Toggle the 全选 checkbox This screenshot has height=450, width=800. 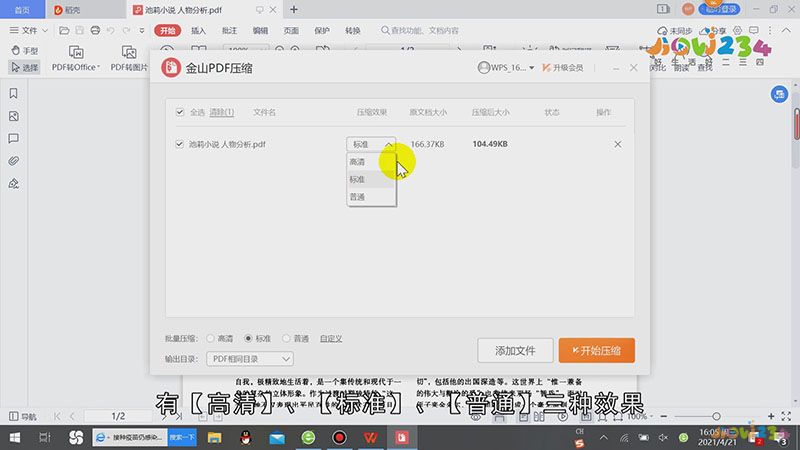[180, 112]
